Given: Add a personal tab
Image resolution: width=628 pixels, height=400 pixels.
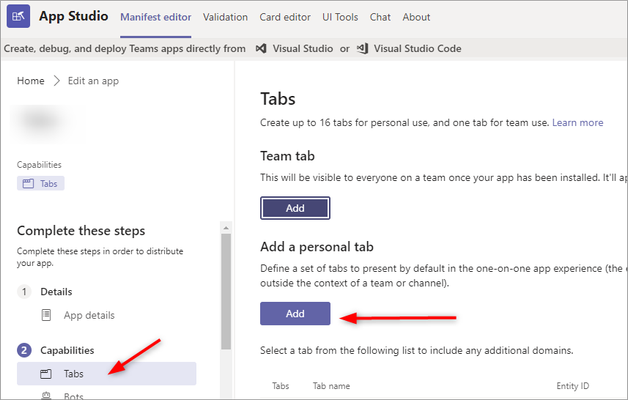Looking at the screenshot, I should pyautogui.click(x=295, y=314).
